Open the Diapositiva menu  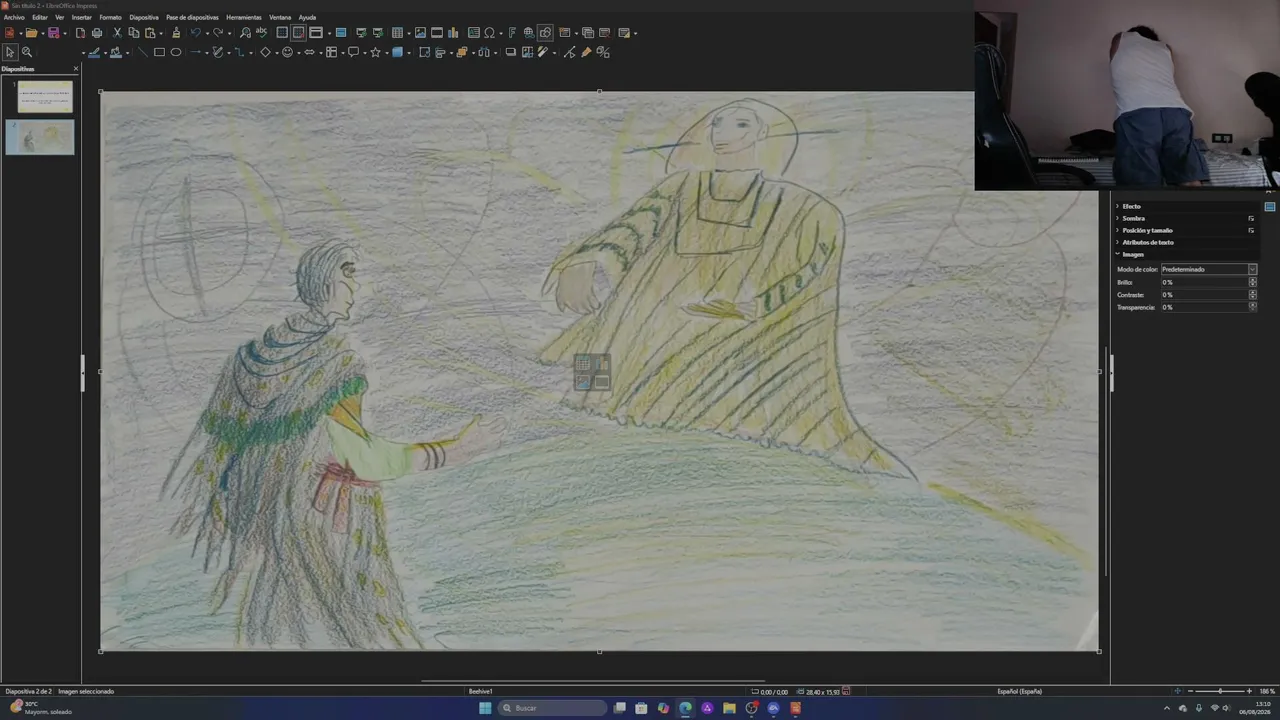click(144, 17)
